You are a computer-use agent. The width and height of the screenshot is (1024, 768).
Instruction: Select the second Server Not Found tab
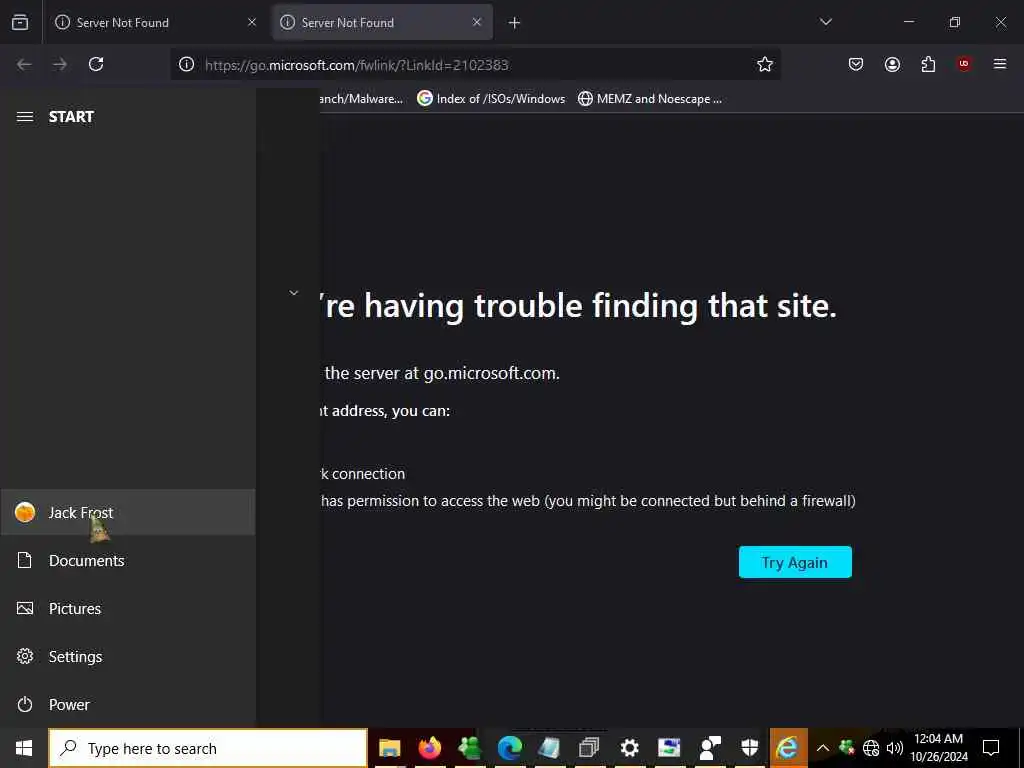(x=382, y=22)
